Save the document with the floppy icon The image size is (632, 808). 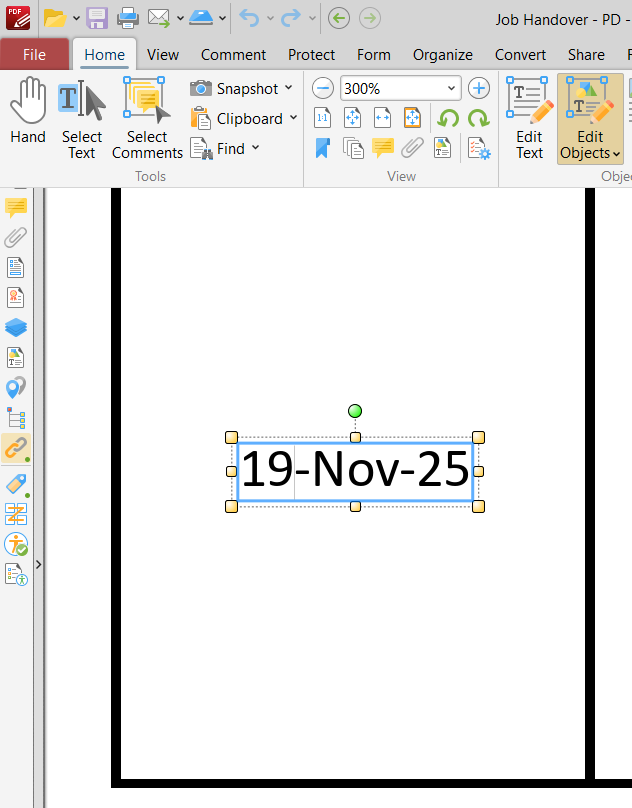coord(97,19)
